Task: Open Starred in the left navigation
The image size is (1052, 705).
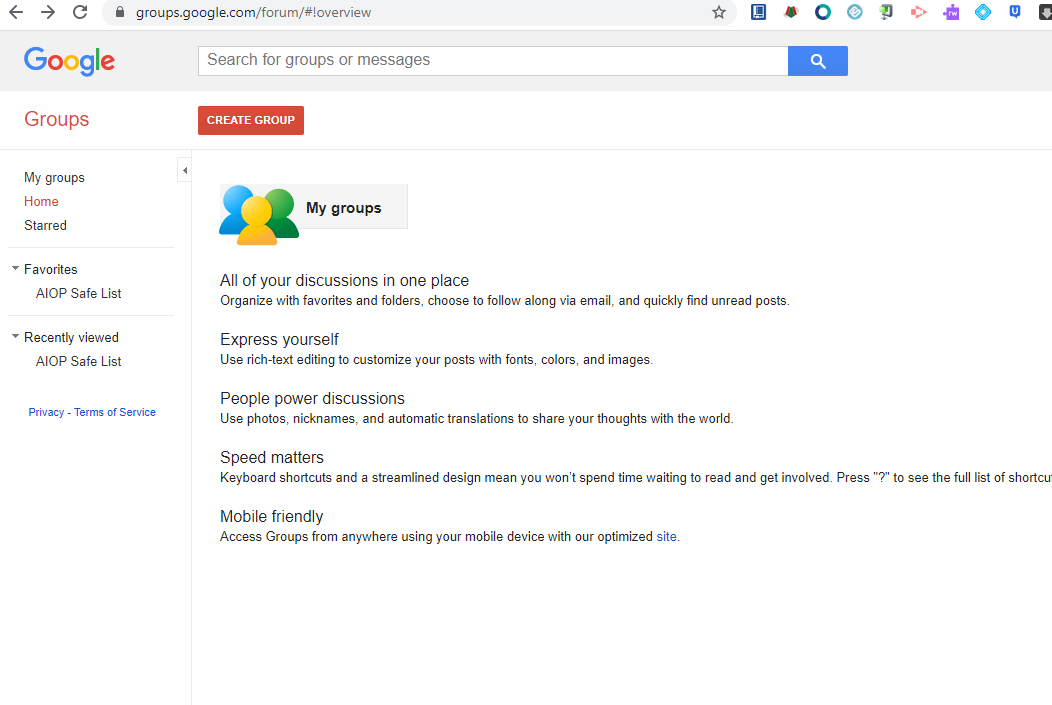Action: 45,226
